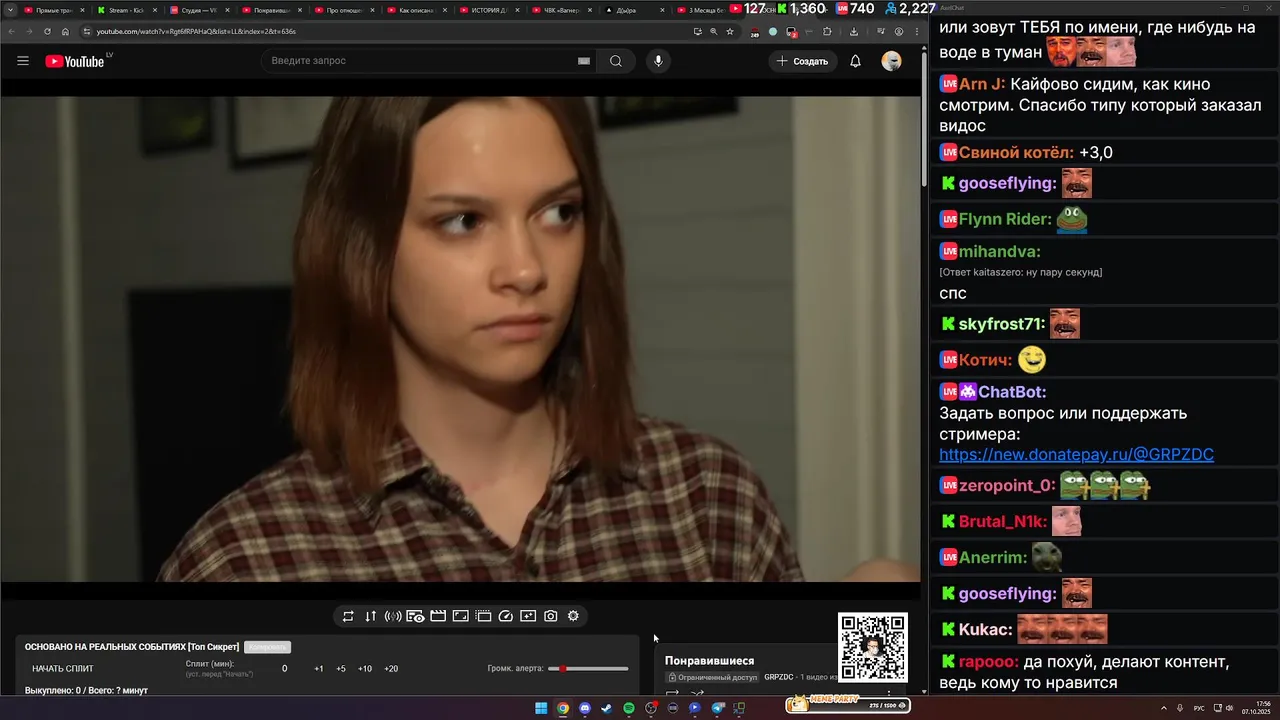Click the gray copy button beside the split title
The height and width of the screenshot is (720, 1280).
(267, 647)
